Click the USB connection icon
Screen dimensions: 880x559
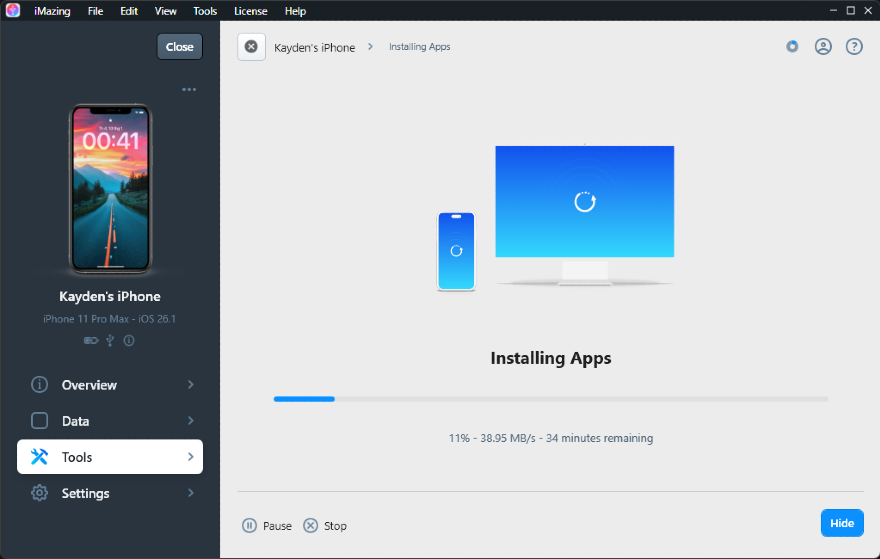click(110, 340)
